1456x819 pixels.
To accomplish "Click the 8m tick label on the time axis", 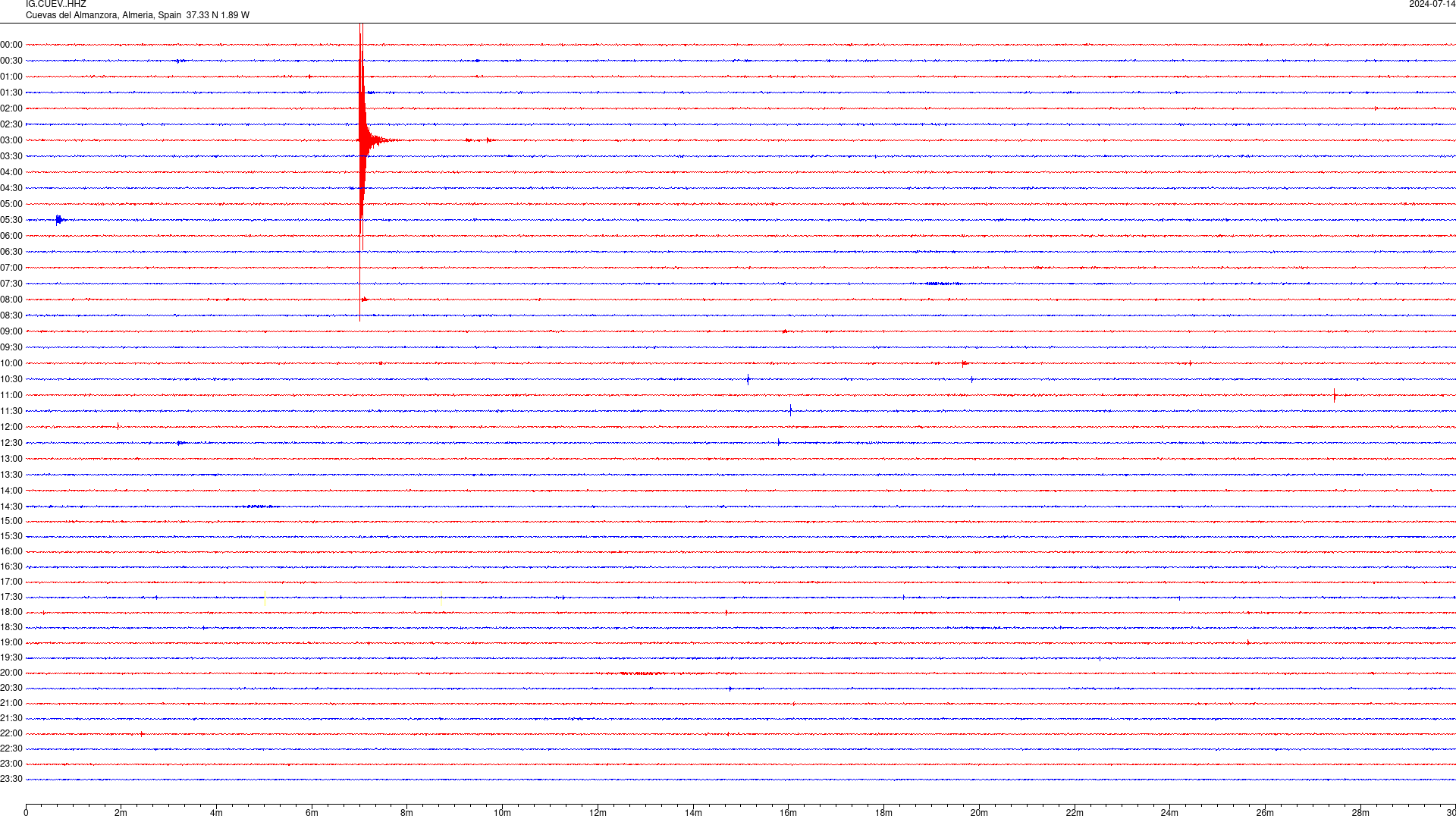I will click(x=406, y=813).
